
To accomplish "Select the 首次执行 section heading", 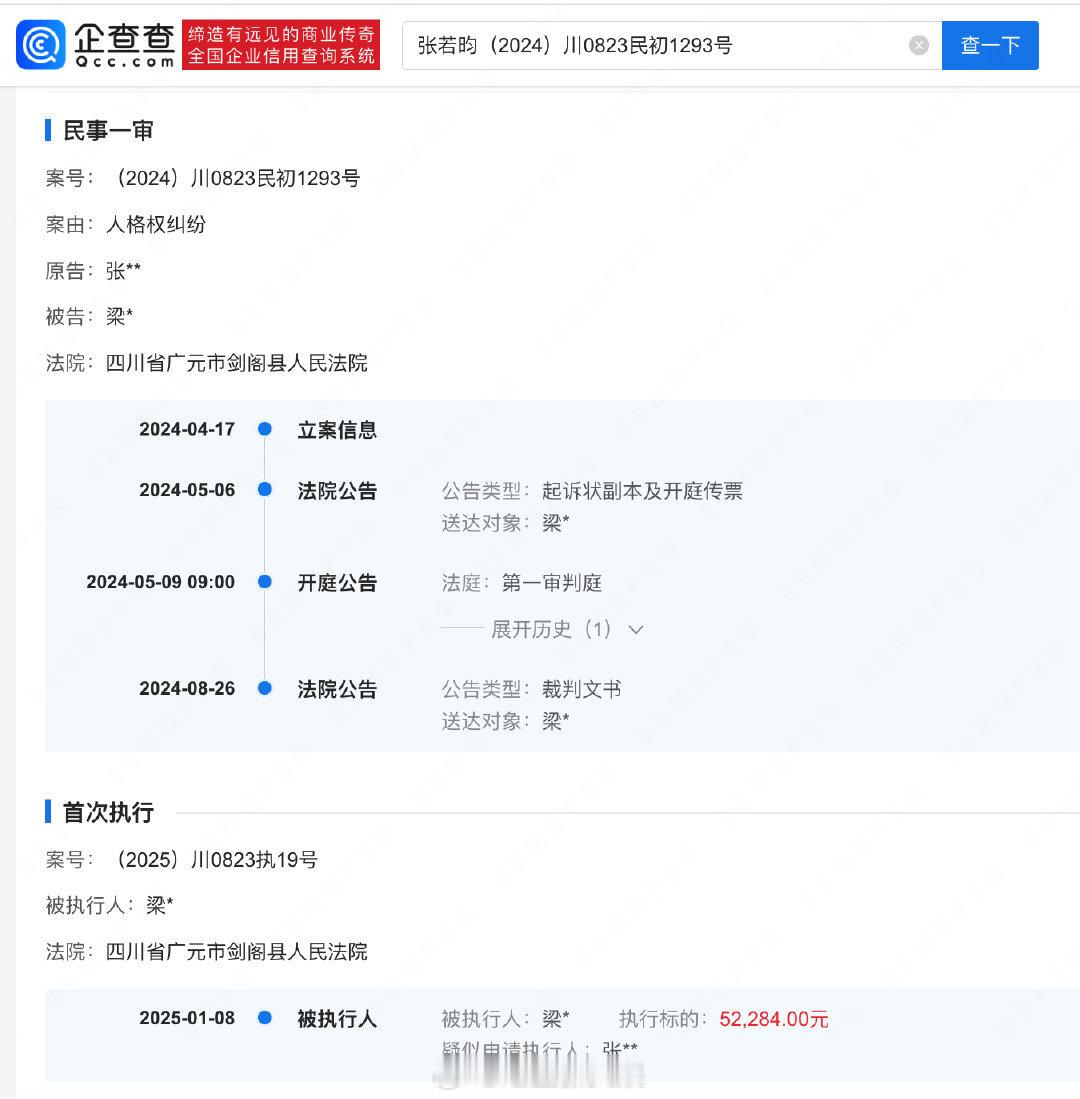I will click(x=108, y=812).
